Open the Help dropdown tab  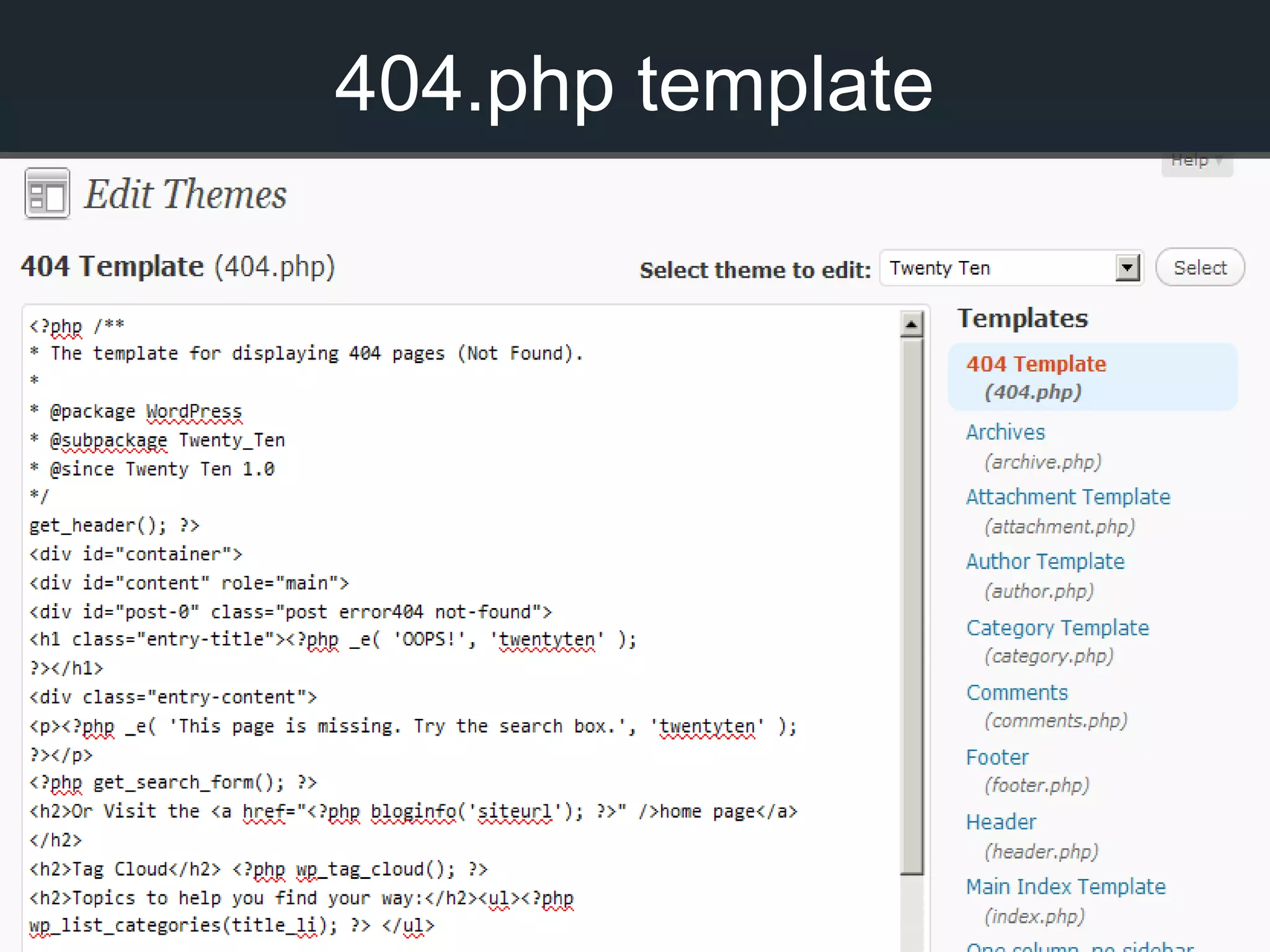coord(1197,164)
